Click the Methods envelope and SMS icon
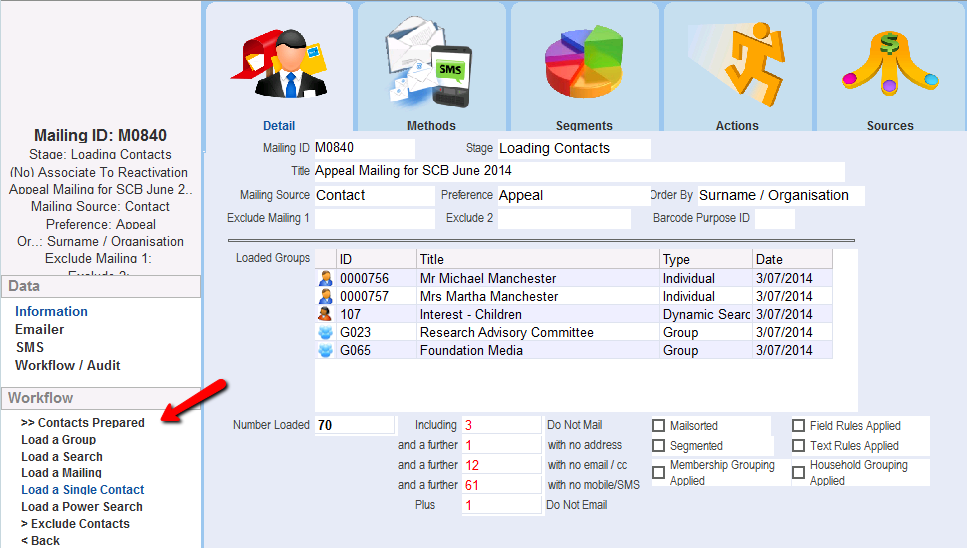 pos(429,62)
